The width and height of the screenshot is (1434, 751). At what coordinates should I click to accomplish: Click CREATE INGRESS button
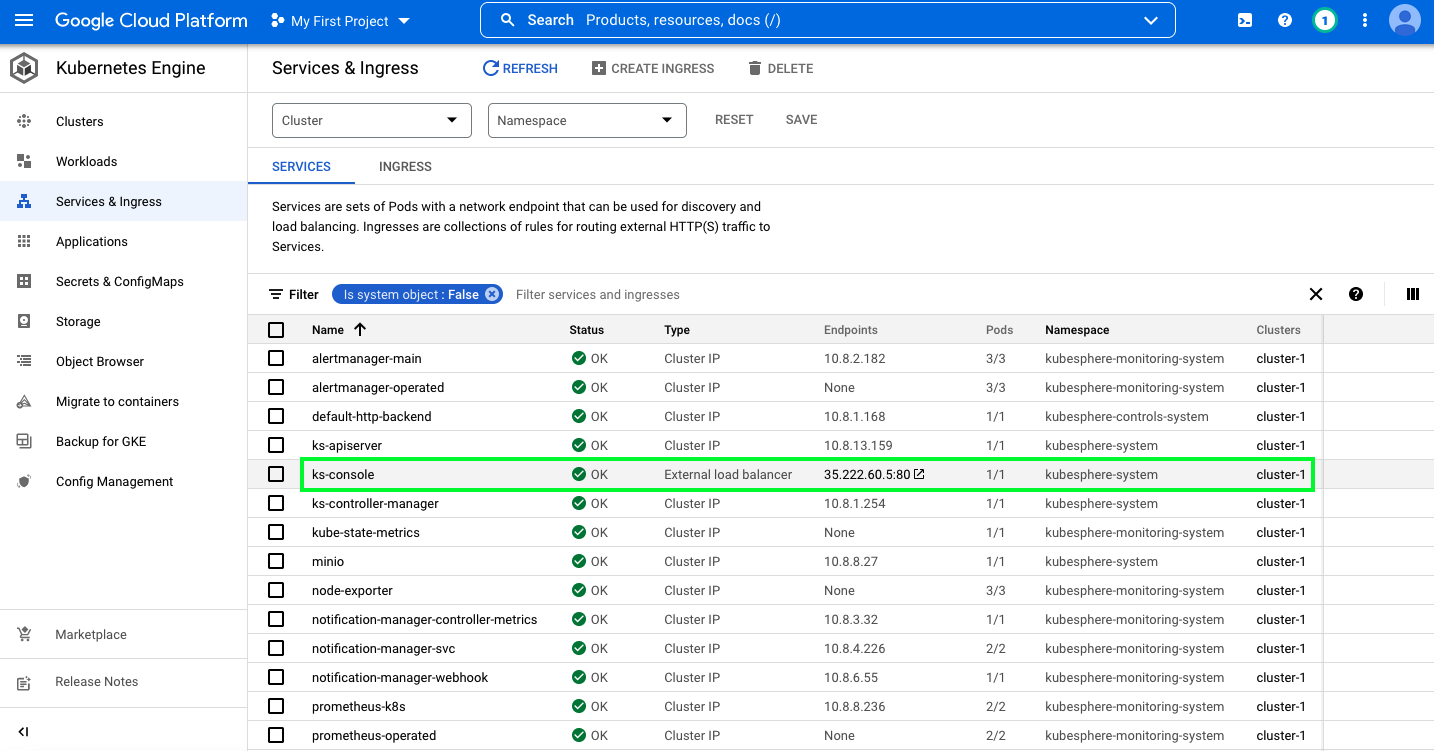[653, 68]
